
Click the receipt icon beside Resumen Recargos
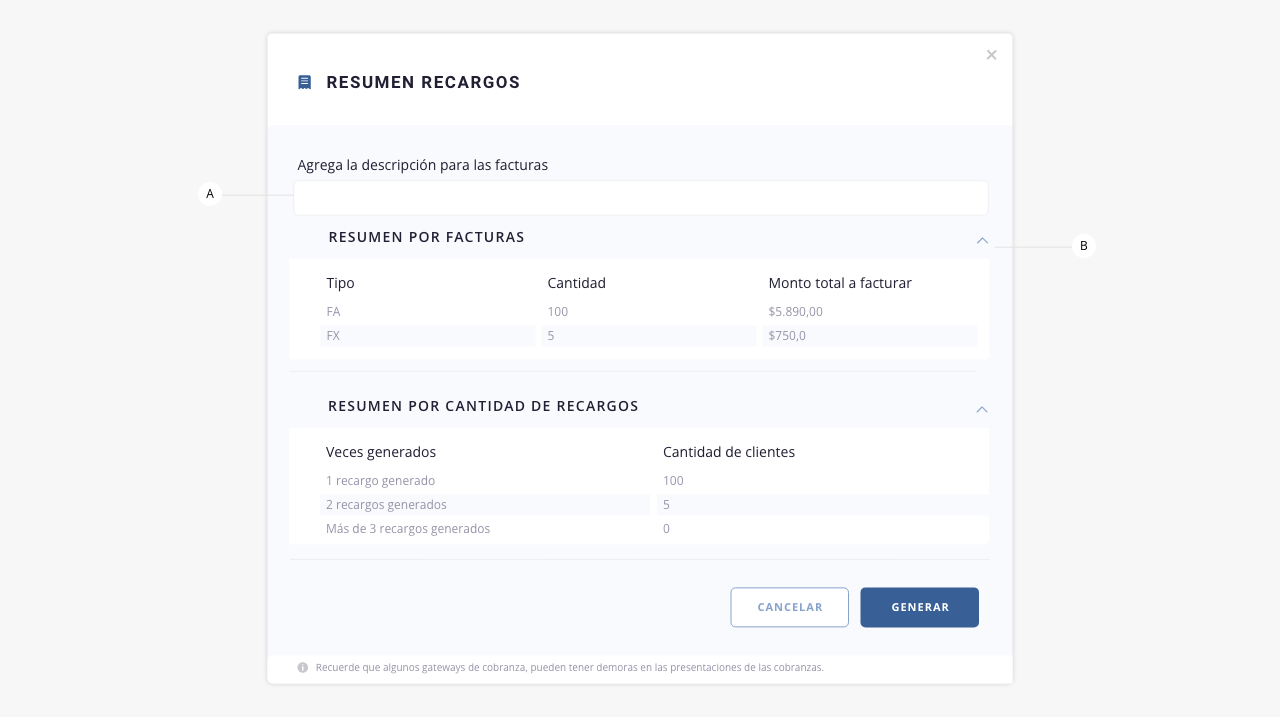click(x=305, y=82)
